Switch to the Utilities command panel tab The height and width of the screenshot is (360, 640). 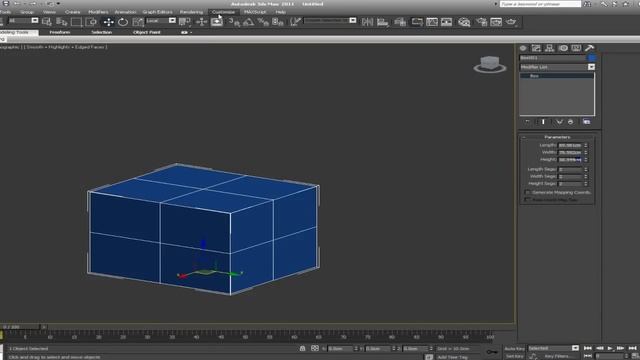point(589,48)
